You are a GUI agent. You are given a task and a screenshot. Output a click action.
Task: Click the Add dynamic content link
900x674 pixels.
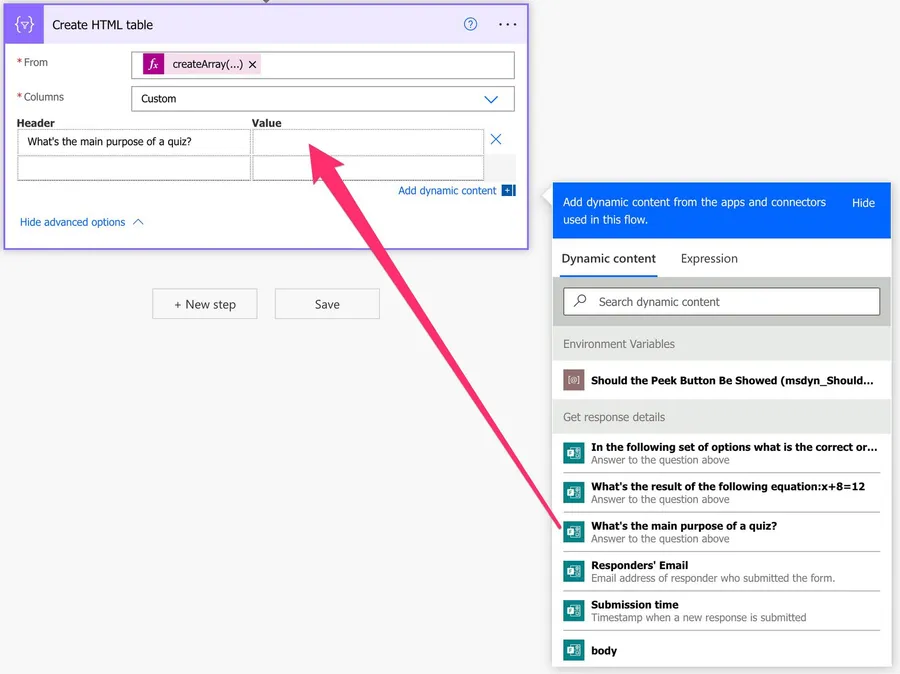(x=447, y=191)
